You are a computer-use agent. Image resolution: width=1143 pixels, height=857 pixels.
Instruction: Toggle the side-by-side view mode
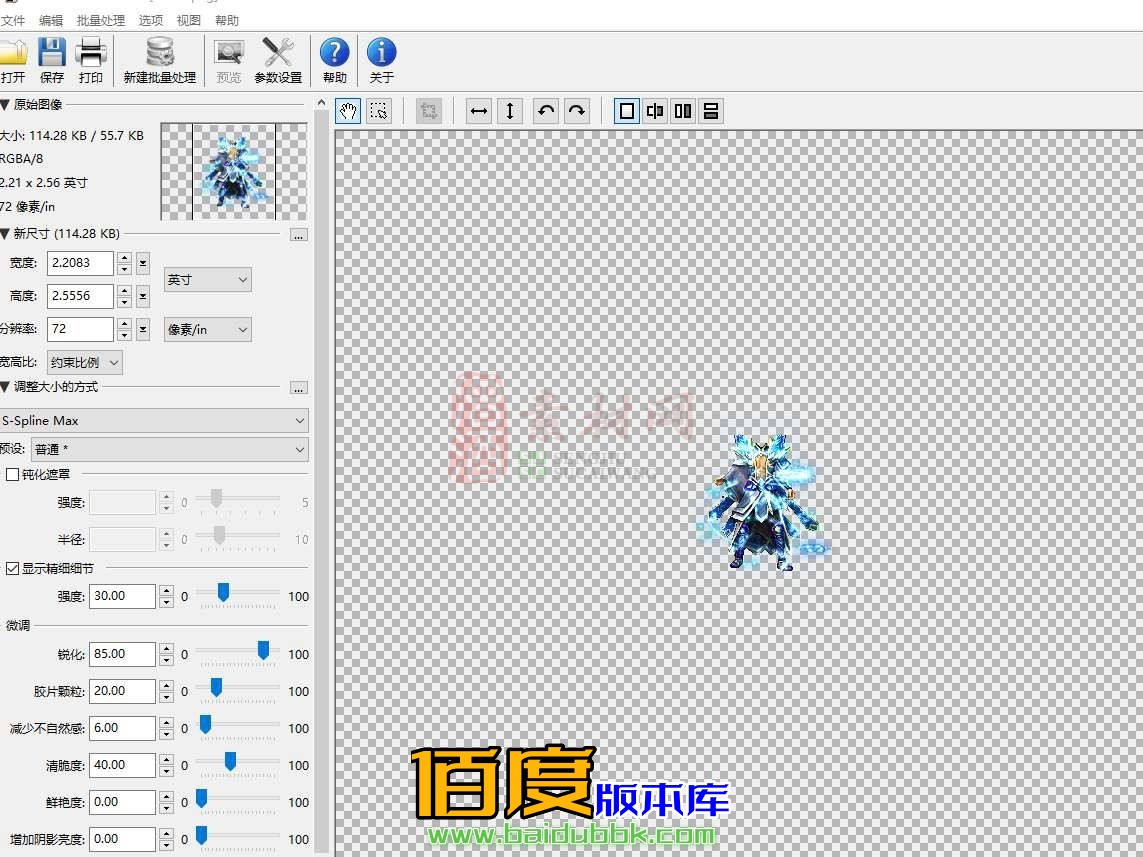682,110
